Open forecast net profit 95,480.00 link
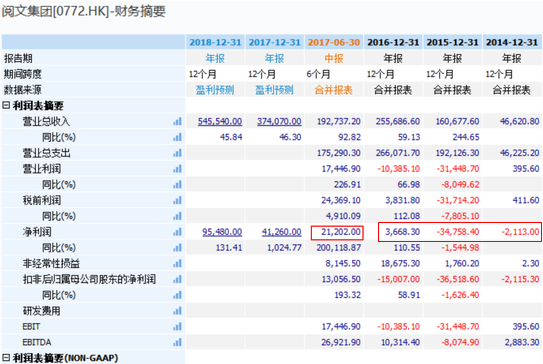Viewport: 543px width, 364px height. click(x=222, y=232)
